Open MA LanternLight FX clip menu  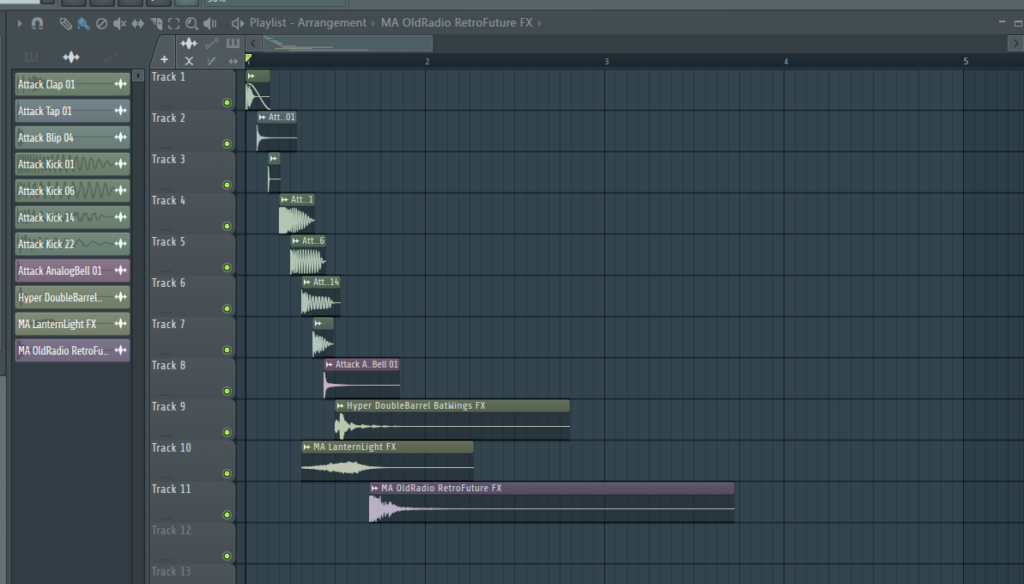pyautogui.click(x=307, y=447)
